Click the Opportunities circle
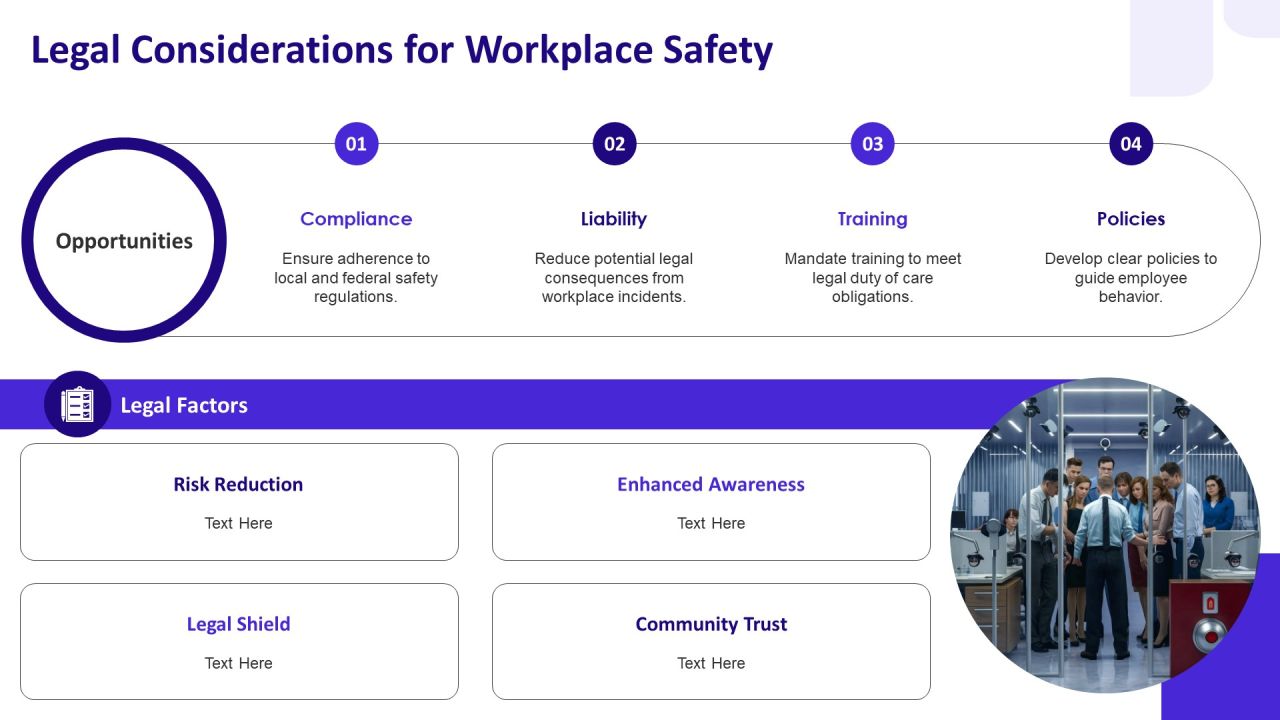 [124, 240]
